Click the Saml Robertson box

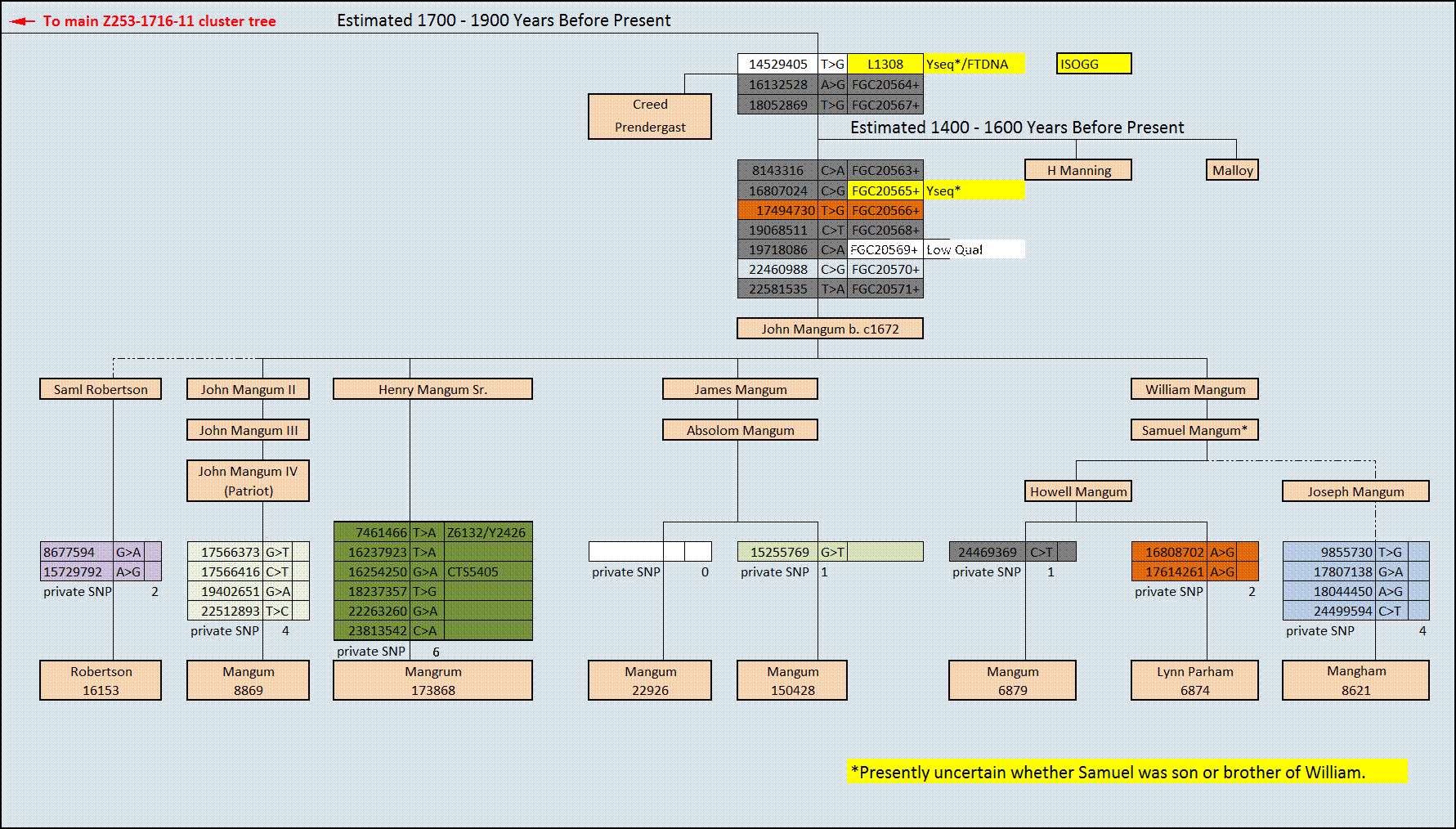tap(101, 389)
